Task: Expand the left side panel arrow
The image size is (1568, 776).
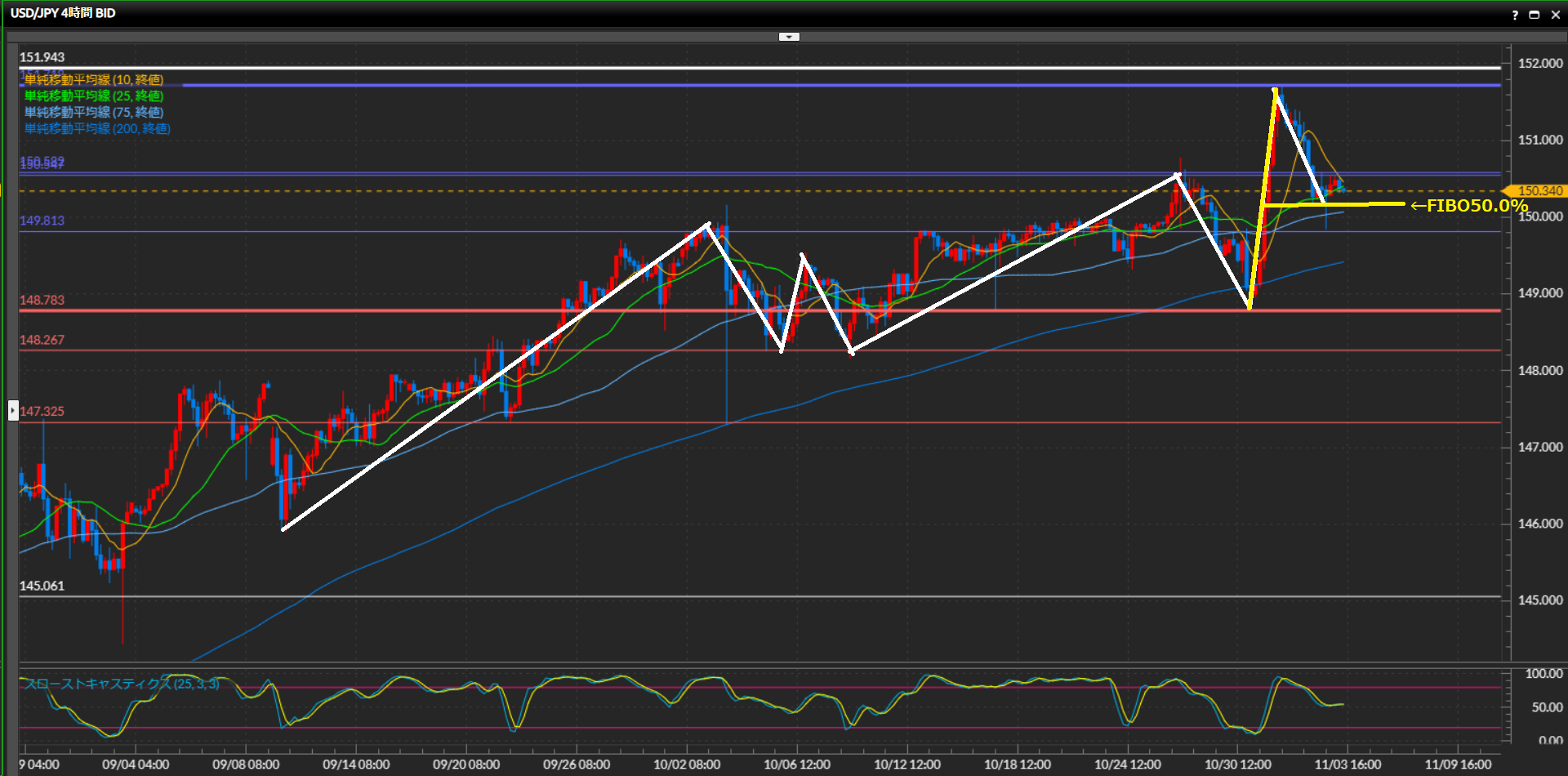Action: 13,410
